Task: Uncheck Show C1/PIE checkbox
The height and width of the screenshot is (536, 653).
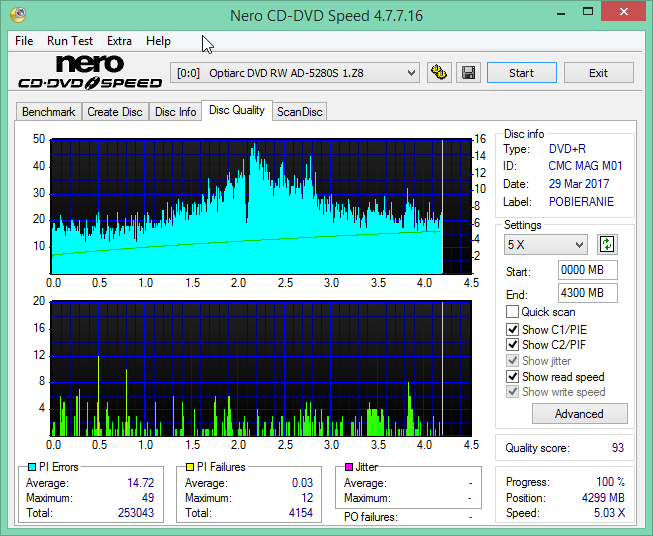Action: [x=512, y=329]
